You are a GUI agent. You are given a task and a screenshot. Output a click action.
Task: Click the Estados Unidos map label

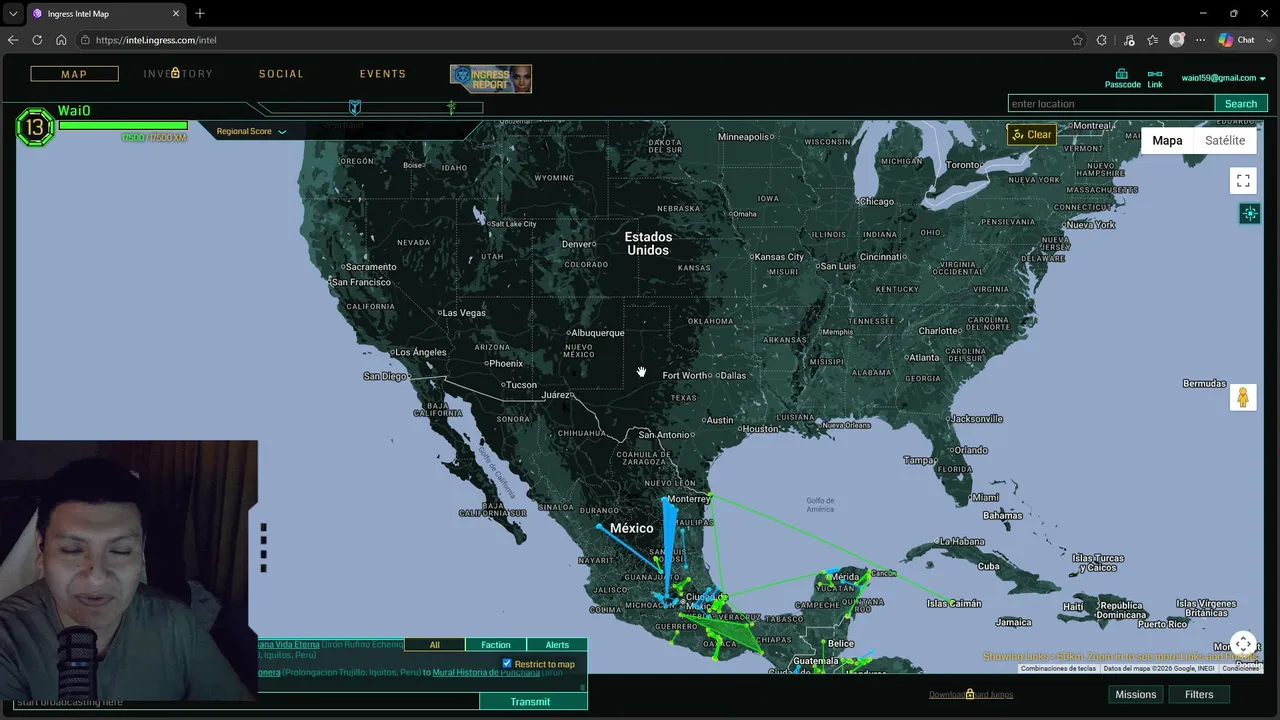[648, 243]
